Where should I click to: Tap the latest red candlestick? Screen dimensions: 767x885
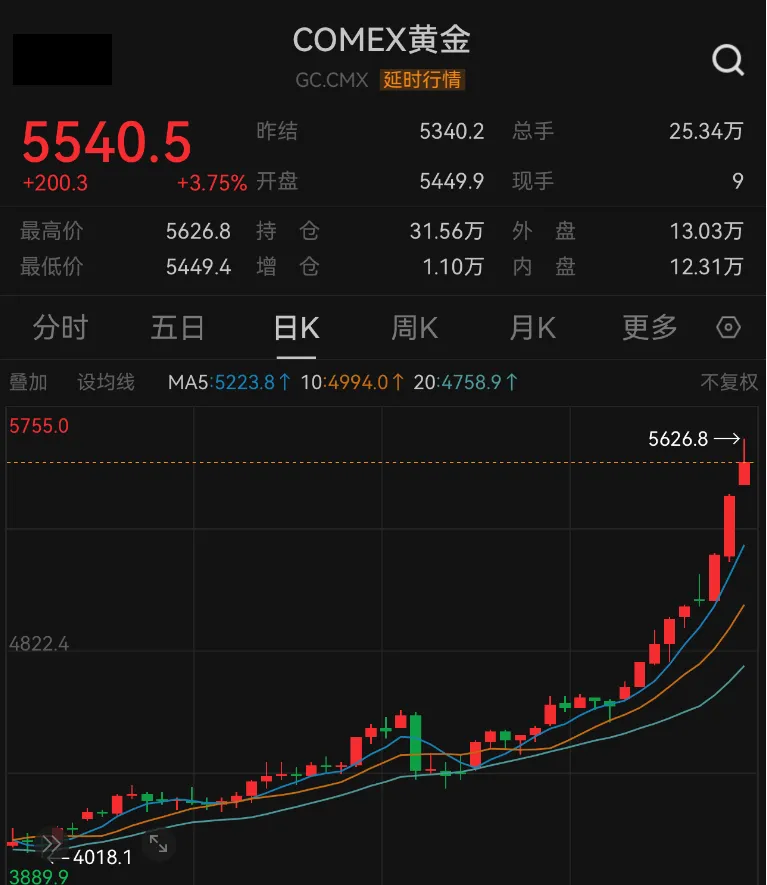coord(744,473)
